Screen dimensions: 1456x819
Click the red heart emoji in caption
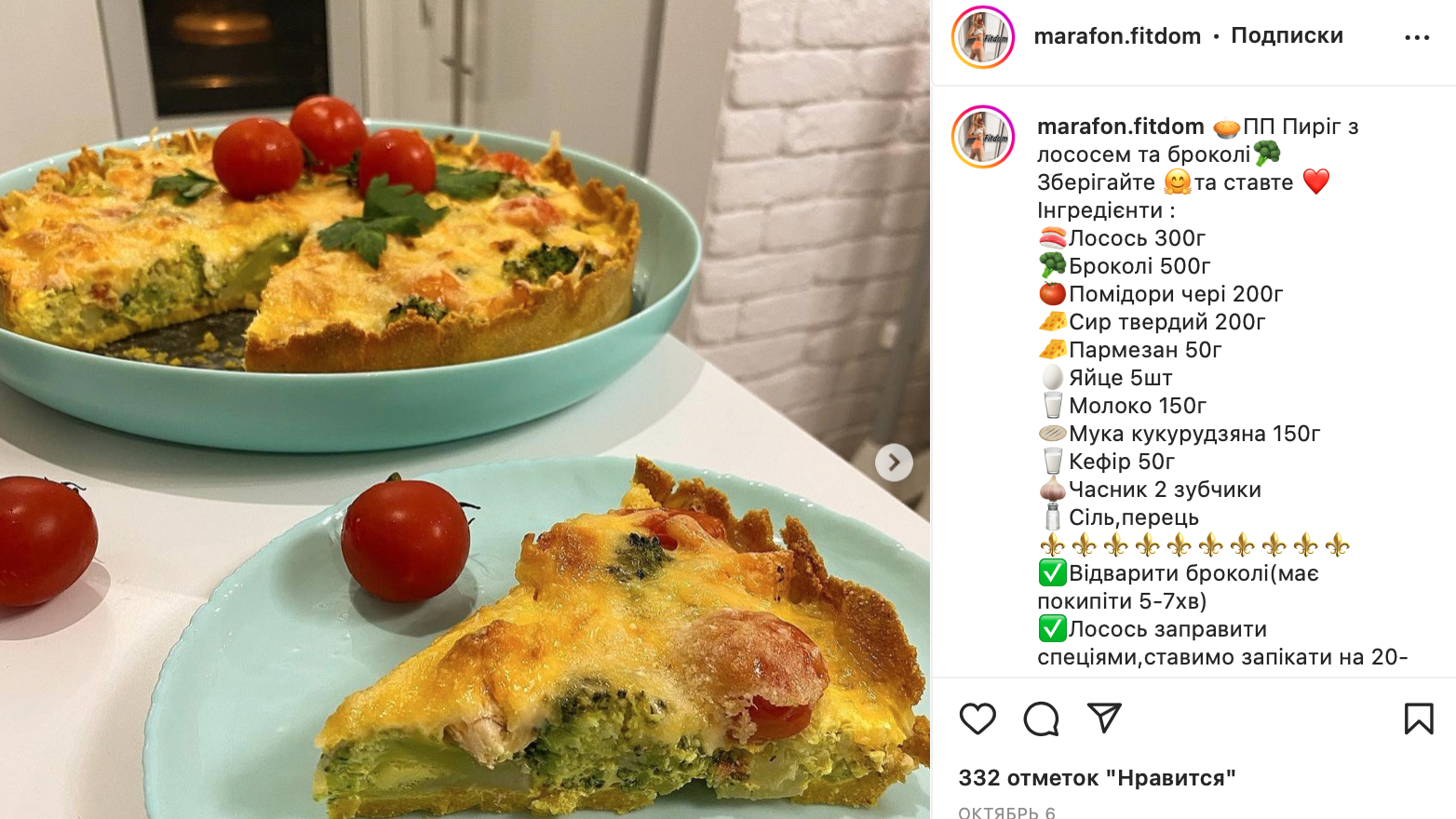(x=1315, y=181)
